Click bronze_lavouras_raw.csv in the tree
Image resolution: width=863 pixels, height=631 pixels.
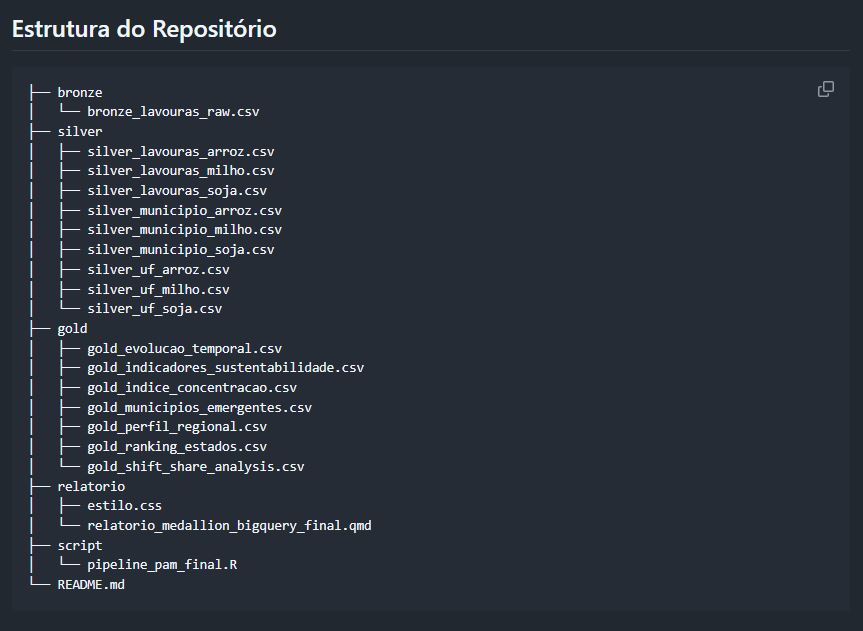(x=173, y=112)
